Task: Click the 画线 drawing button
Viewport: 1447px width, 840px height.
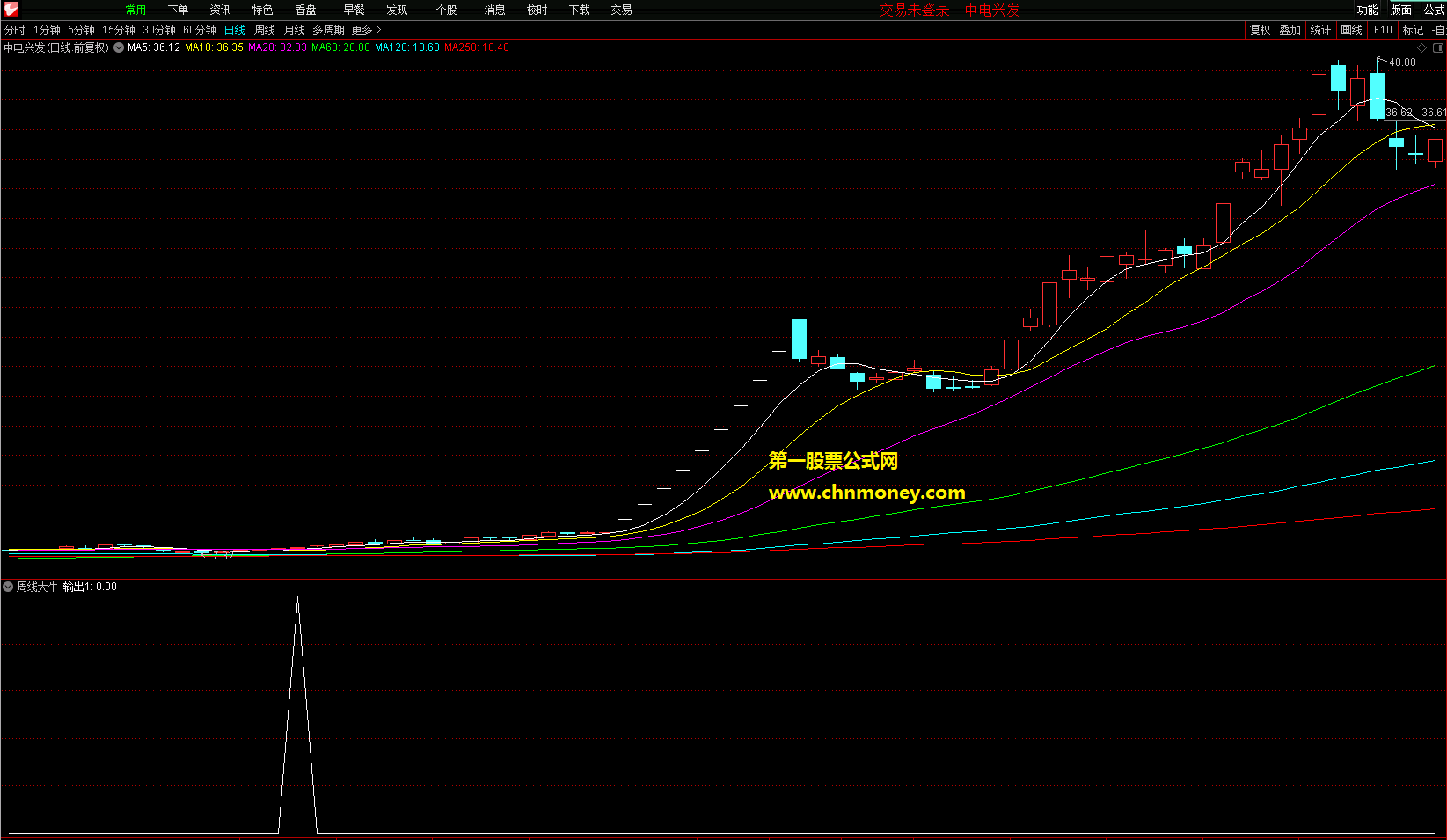Action: point(1351,30)
